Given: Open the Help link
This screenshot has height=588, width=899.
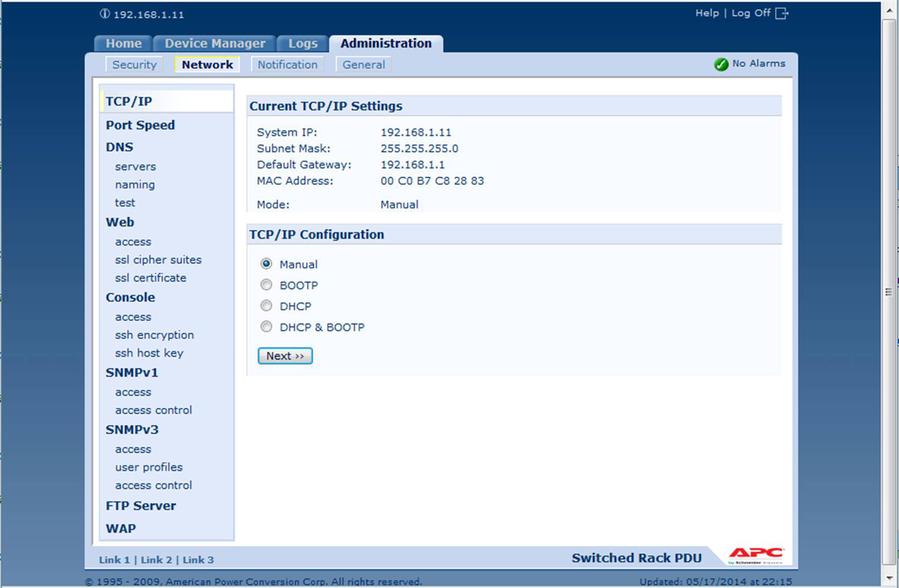Looking at the screenshot, I should pyautogui.click(x=707, y=13).
